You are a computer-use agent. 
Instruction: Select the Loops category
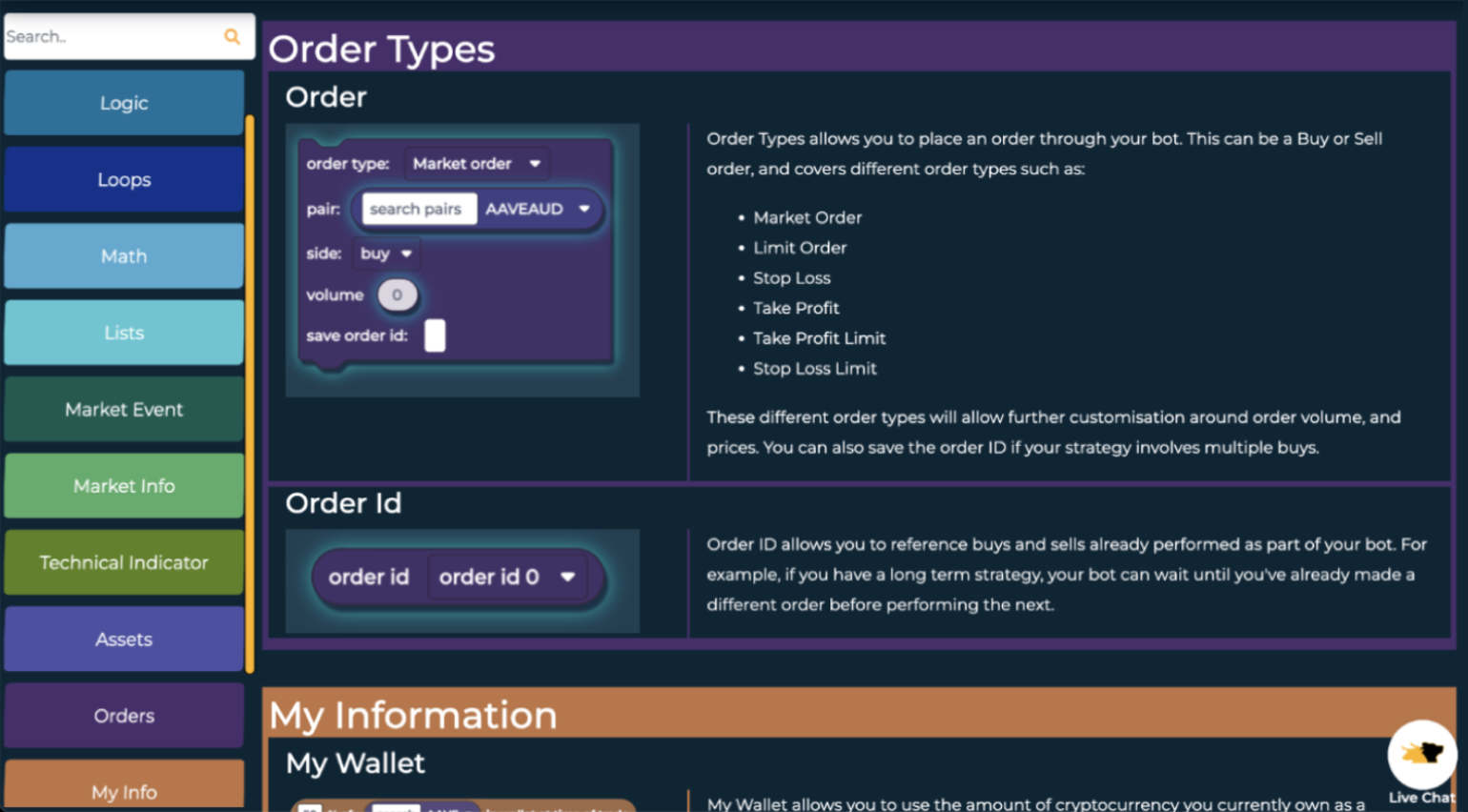124,179
